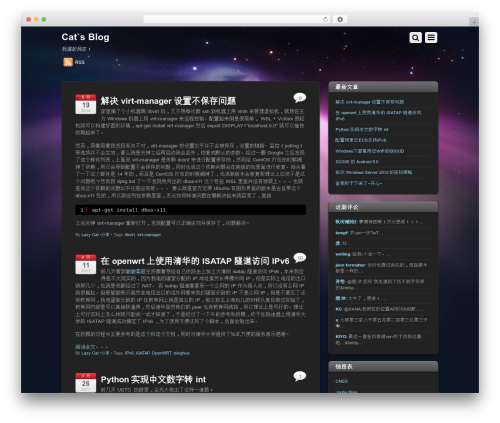Open sidebar link about Android 5.0
Viewport: 500px width, 423px height.
point(357,162)
